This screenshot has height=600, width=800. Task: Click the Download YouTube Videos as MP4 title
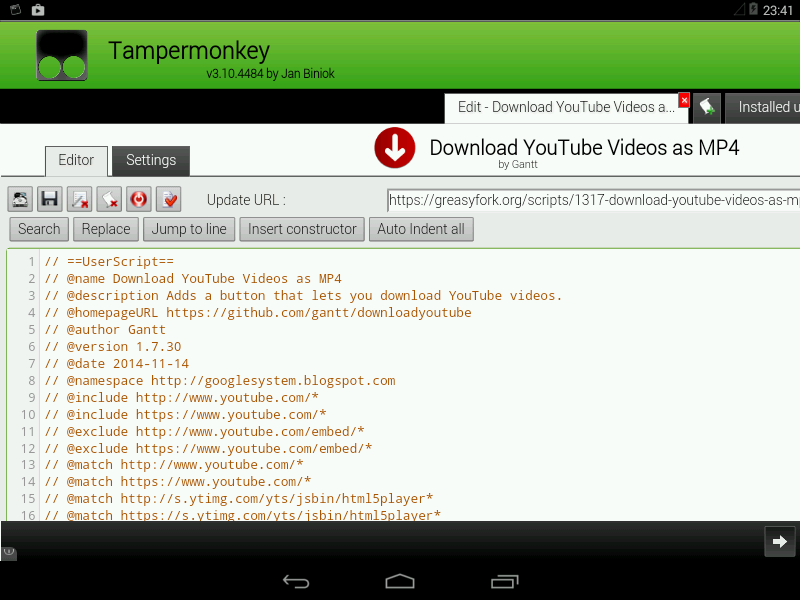coord(584,147)
